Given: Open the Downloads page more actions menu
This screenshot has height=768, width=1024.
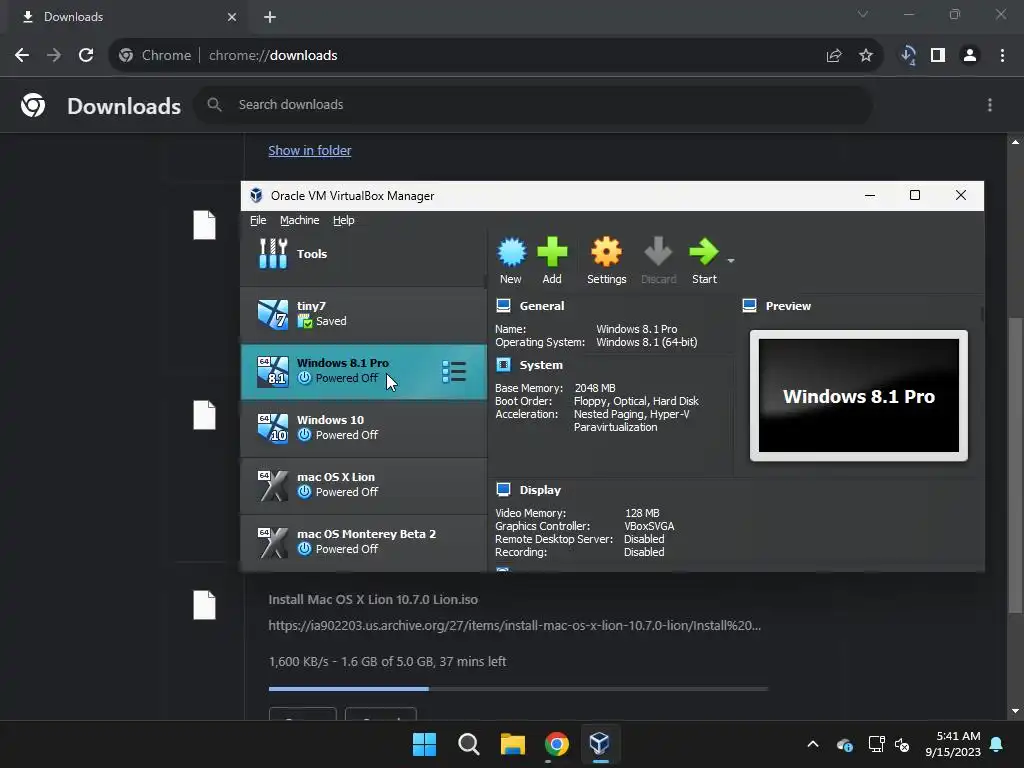Looking at the screenshot, I should click(990, 105).
